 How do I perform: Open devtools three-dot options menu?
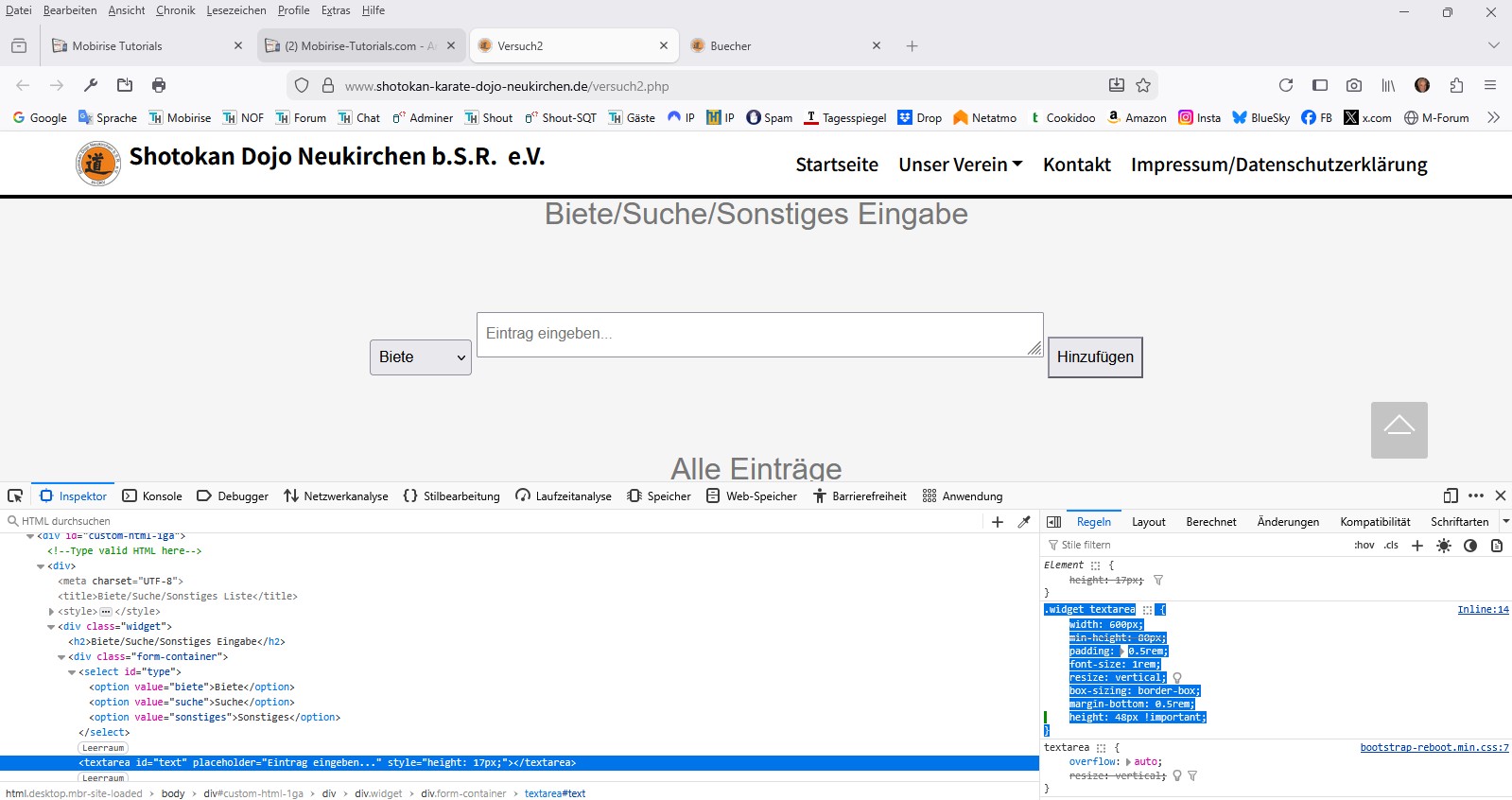pos(1475,496)
